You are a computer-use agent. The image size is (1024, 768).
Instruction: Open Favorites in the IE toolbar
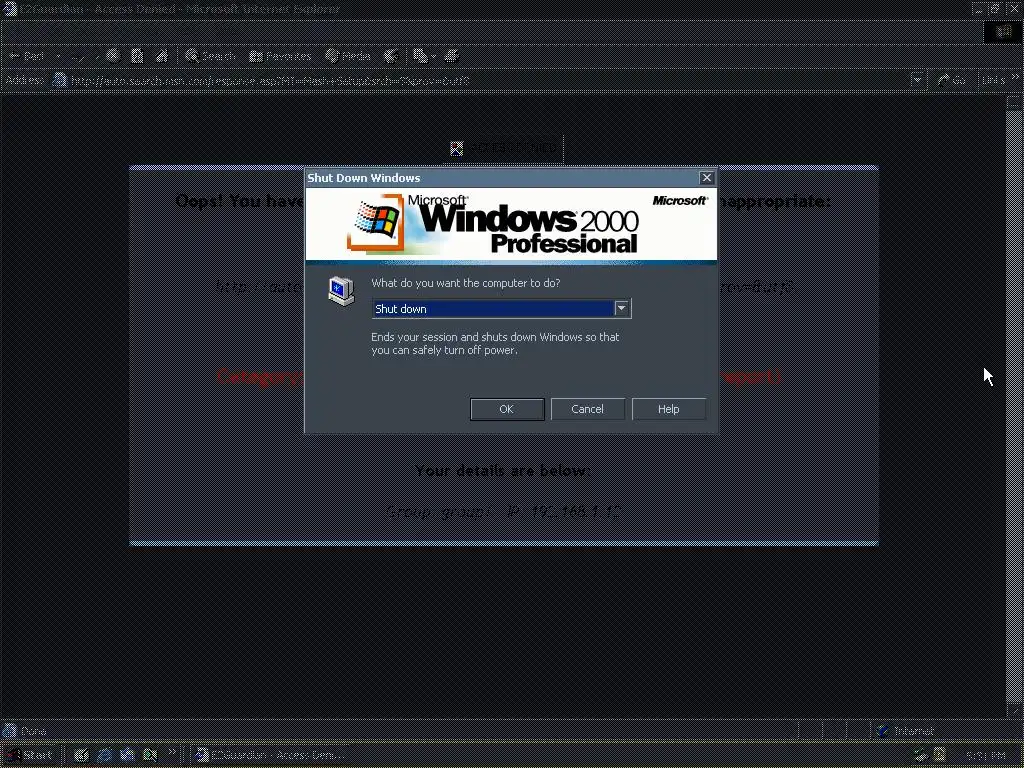280,56
